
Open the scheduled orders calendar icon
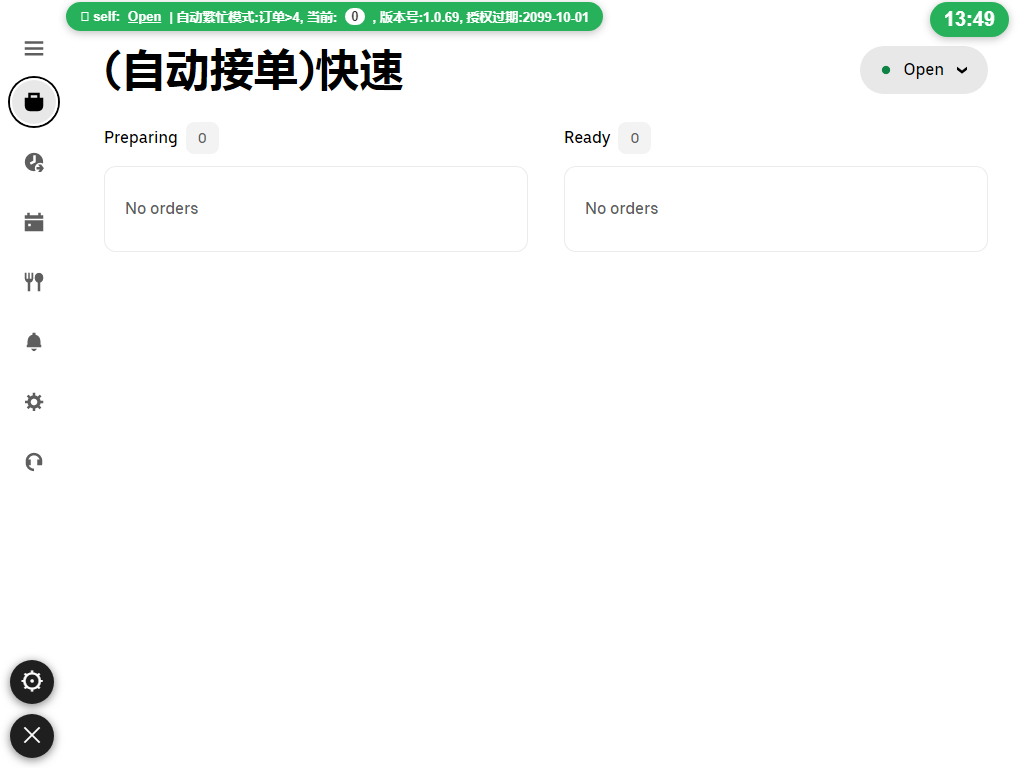click(x=34, y=222)
